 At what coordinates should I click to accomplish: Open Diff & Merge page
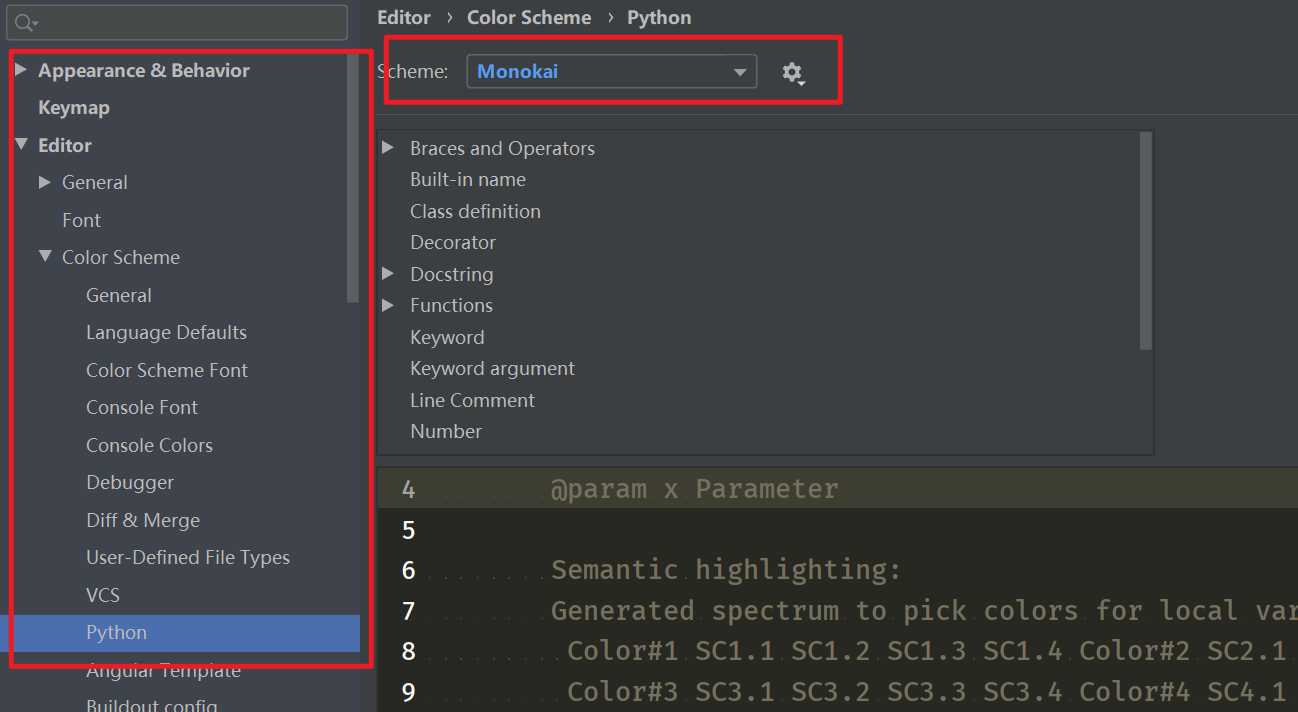tap(143, 520)
